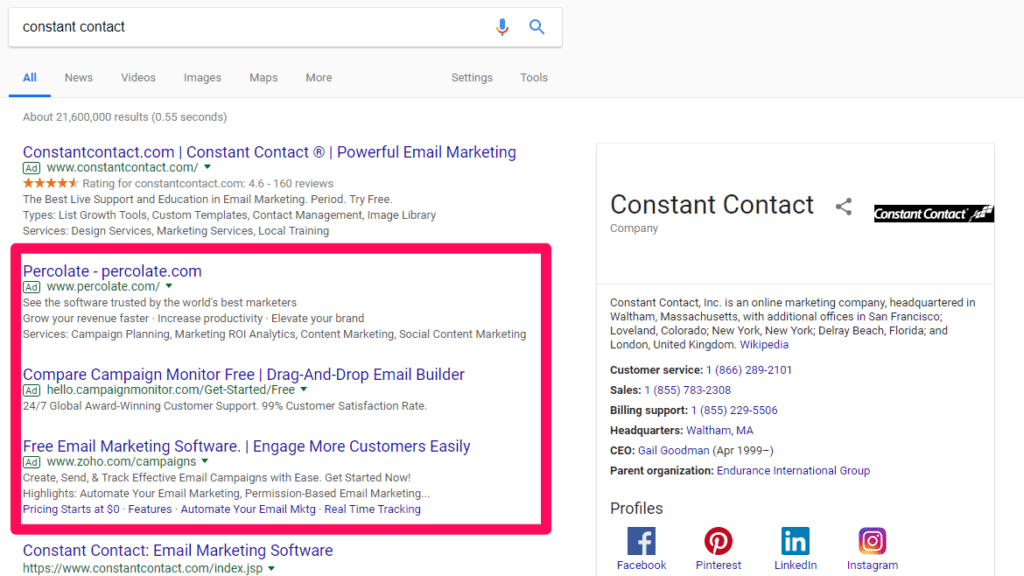Switch to the News tab

pos(78,77)
